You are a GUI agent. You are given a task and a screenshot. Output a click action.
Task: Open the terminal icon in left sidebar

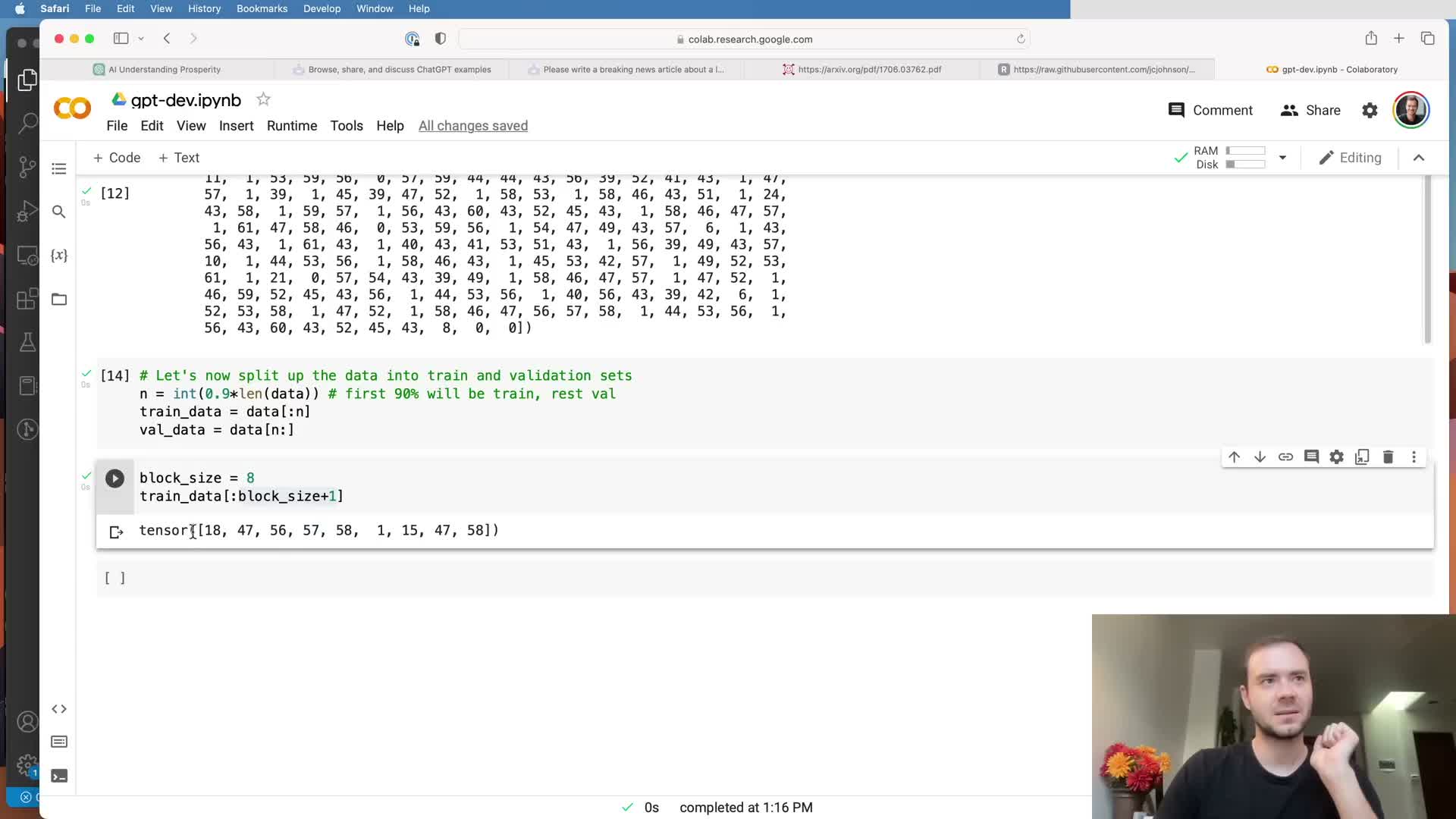(x=59, y=776)
